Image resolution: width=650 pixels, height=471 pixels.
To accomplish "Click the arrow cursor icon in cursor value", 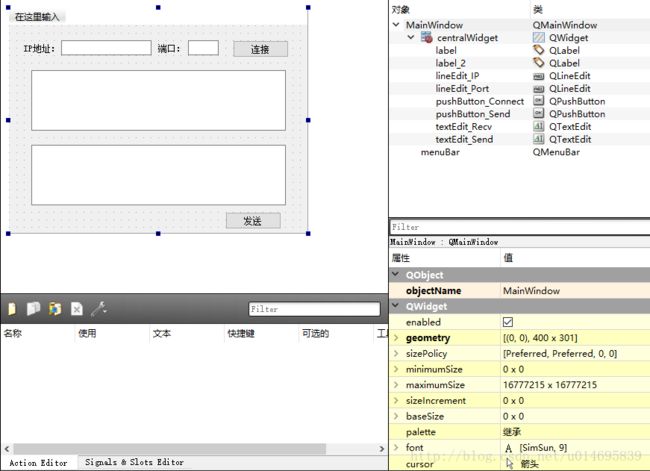I will pyautogui.click(x=510, y=464).
